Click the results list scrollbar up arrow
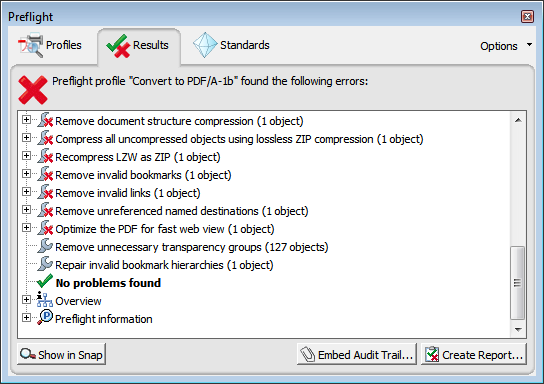The width and height of the screenshot is (544, 384). tap(518, 120)
